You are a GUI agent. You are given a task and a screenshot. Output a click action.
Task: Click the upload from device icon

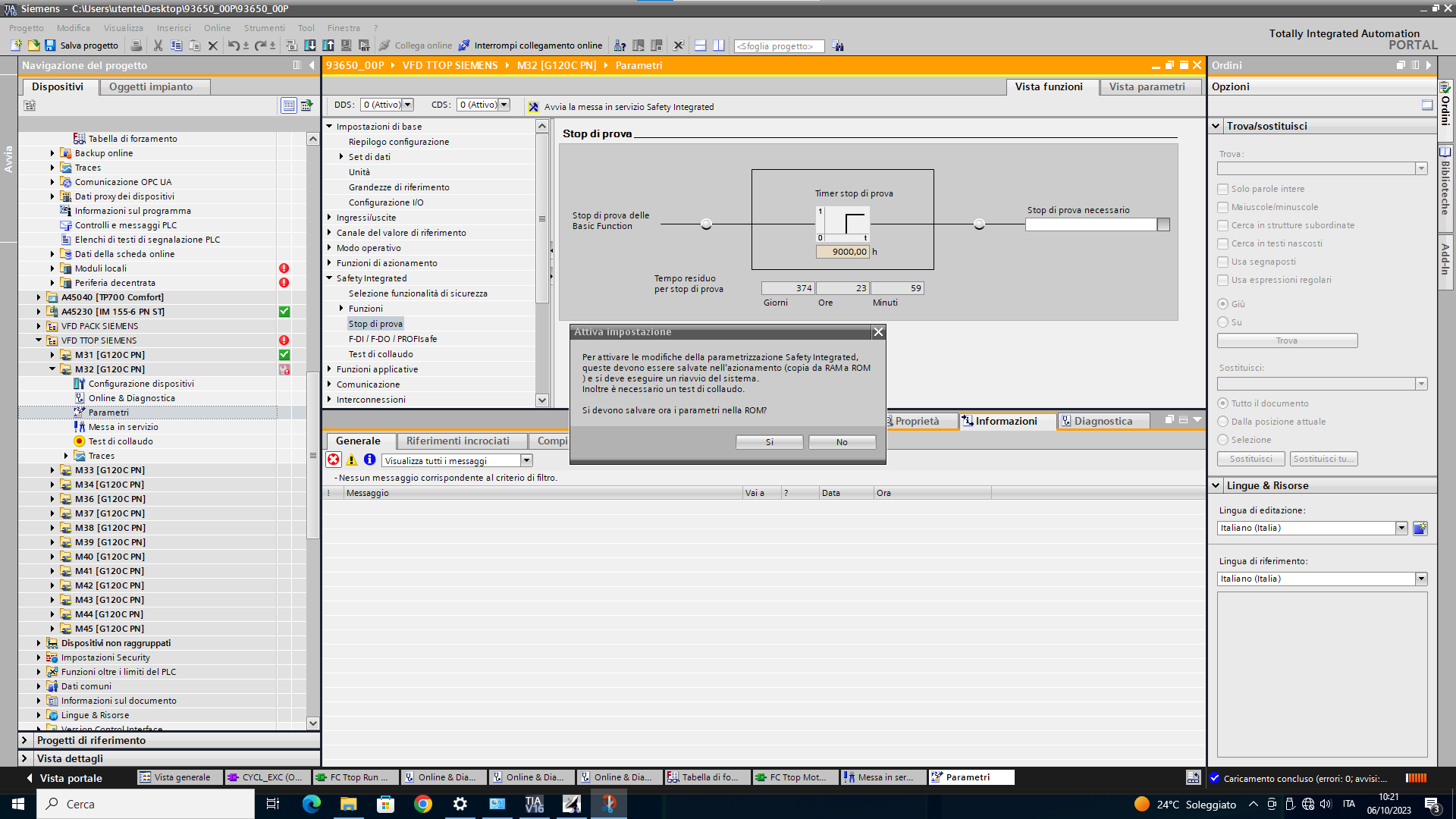pyautogui.click(x=328, y=45)
